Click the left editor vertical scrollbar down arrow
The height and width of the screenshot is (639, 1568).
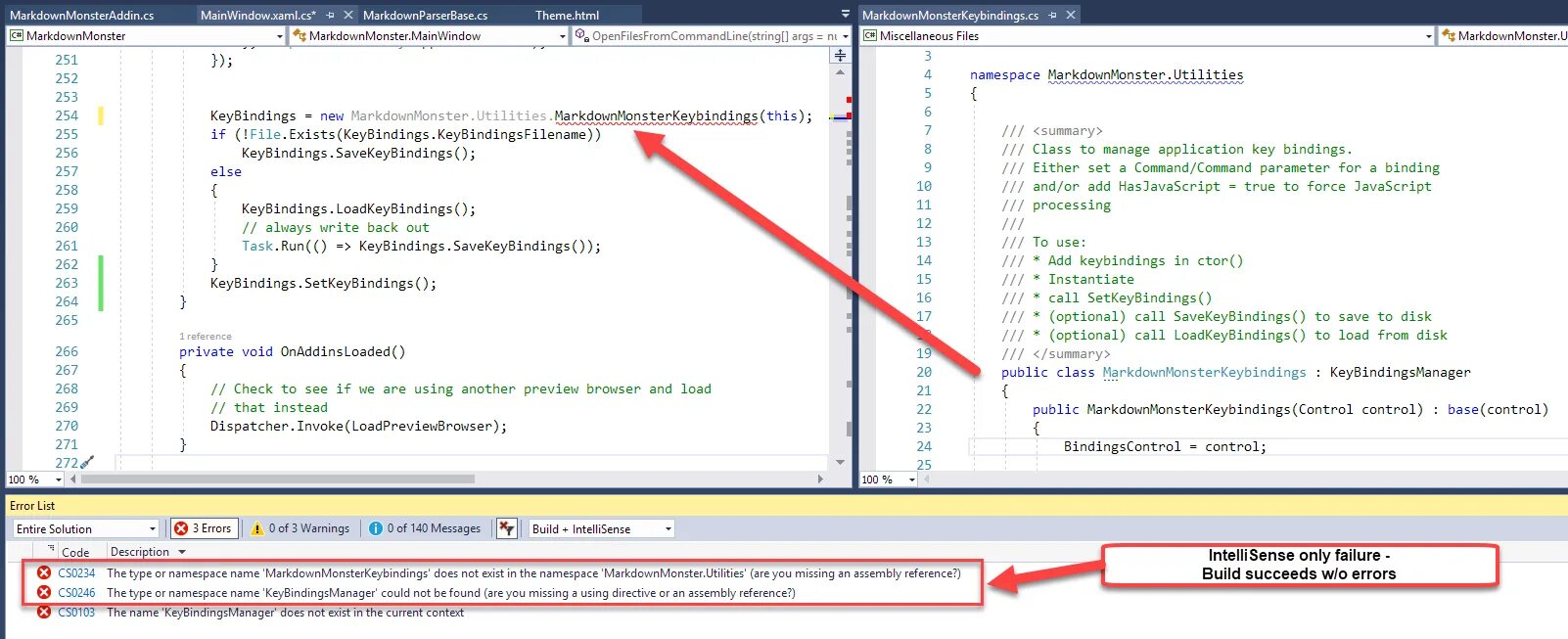[840, 462]
